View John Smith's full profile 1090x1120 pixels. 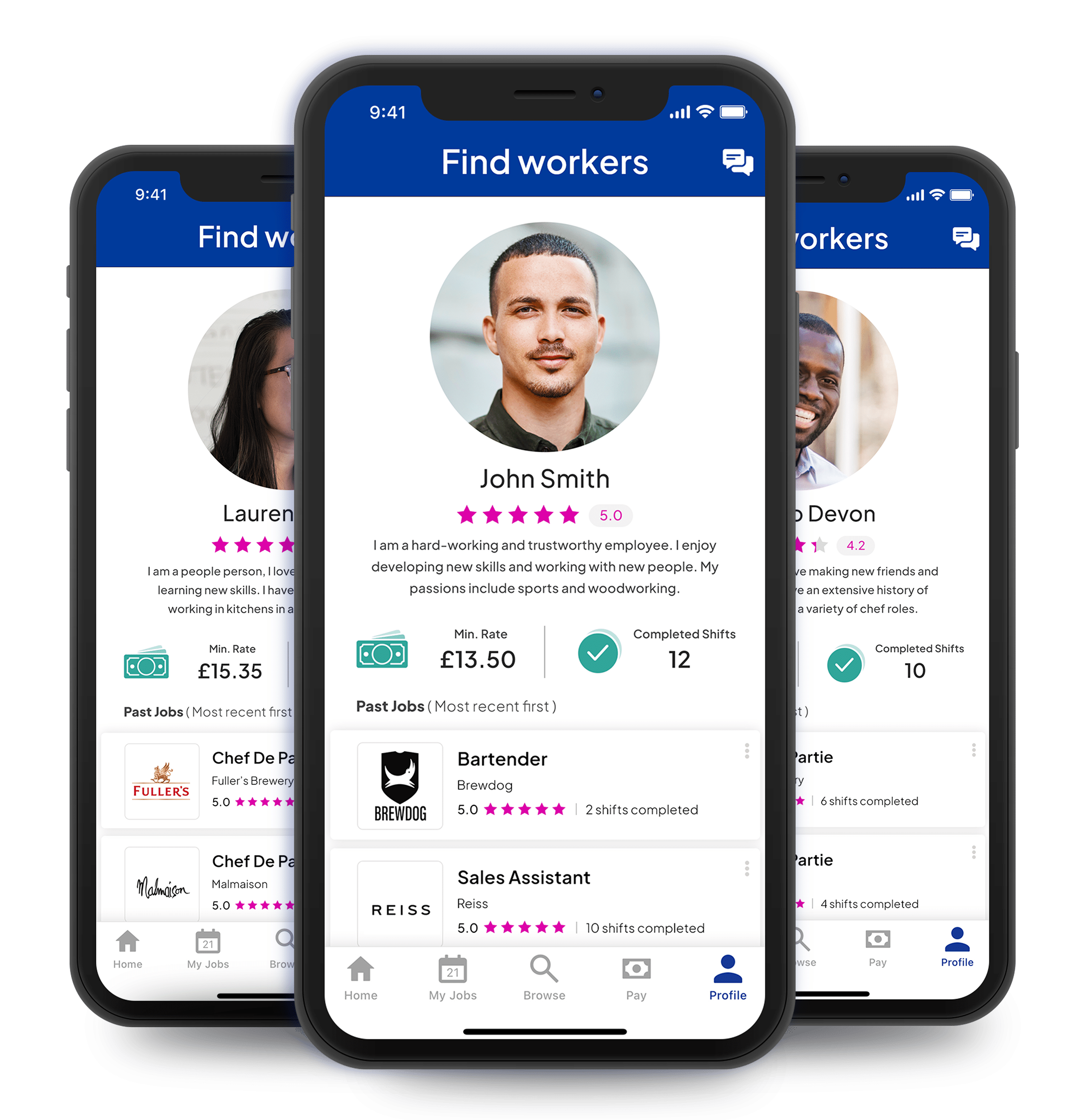click(x=545, y=330)
